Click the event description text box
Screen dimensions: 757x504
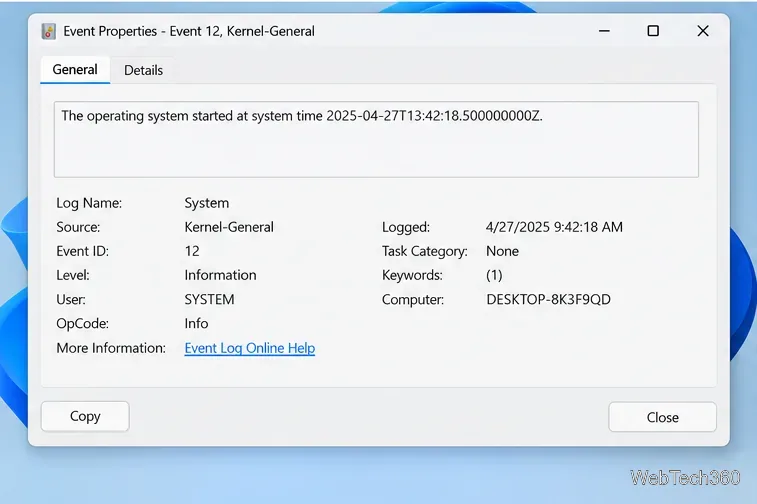376,140
